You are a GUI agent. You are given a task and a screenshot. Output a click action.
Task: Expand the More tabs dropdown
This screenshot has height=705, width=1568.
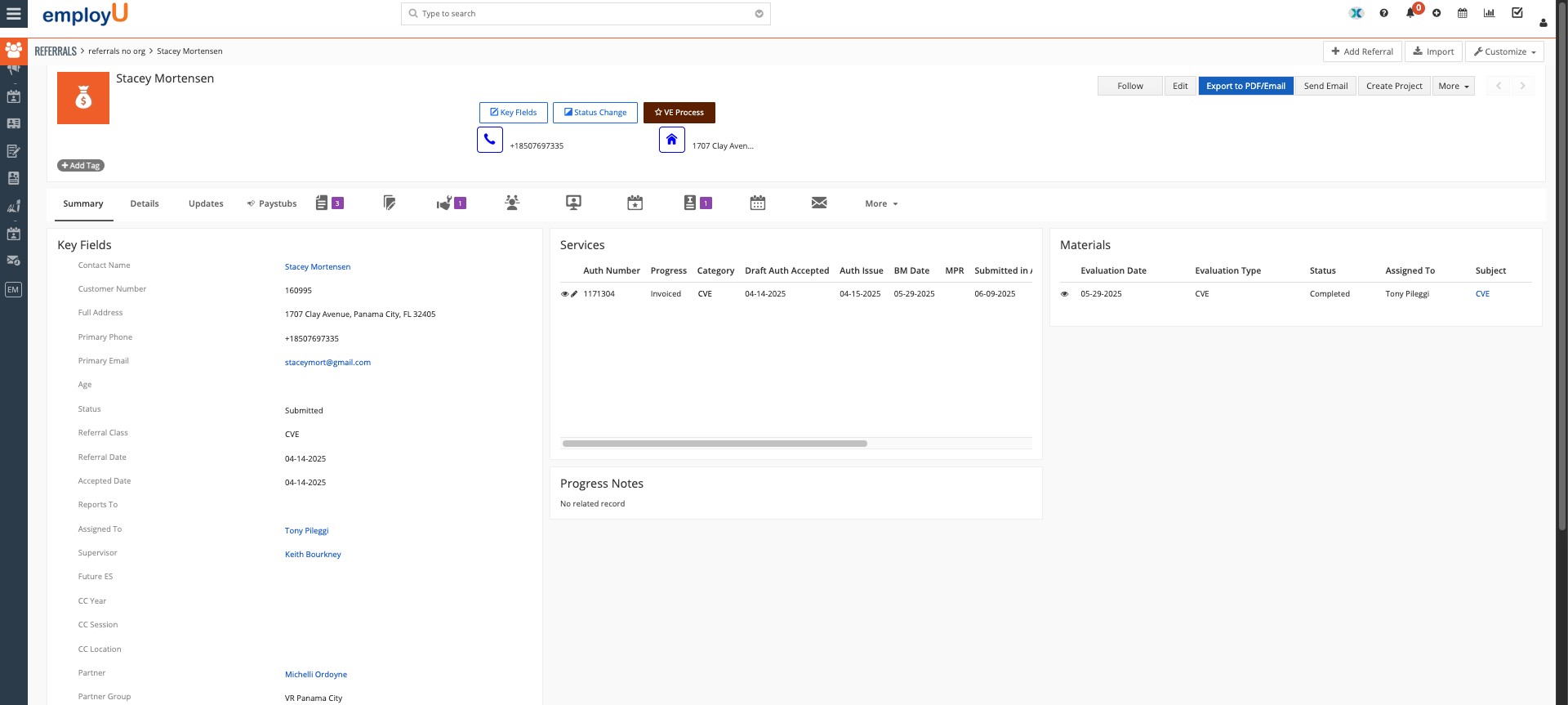click(880, 204)
